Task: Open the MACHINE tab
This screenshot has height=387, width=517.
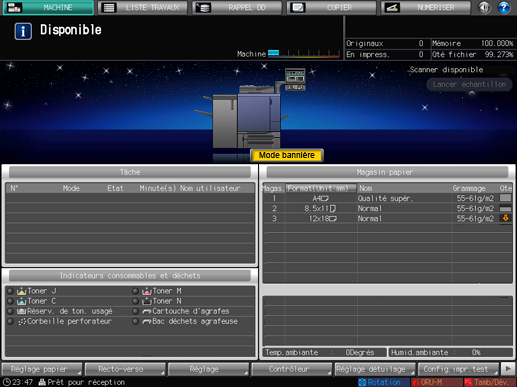Action: pos(48,7)
